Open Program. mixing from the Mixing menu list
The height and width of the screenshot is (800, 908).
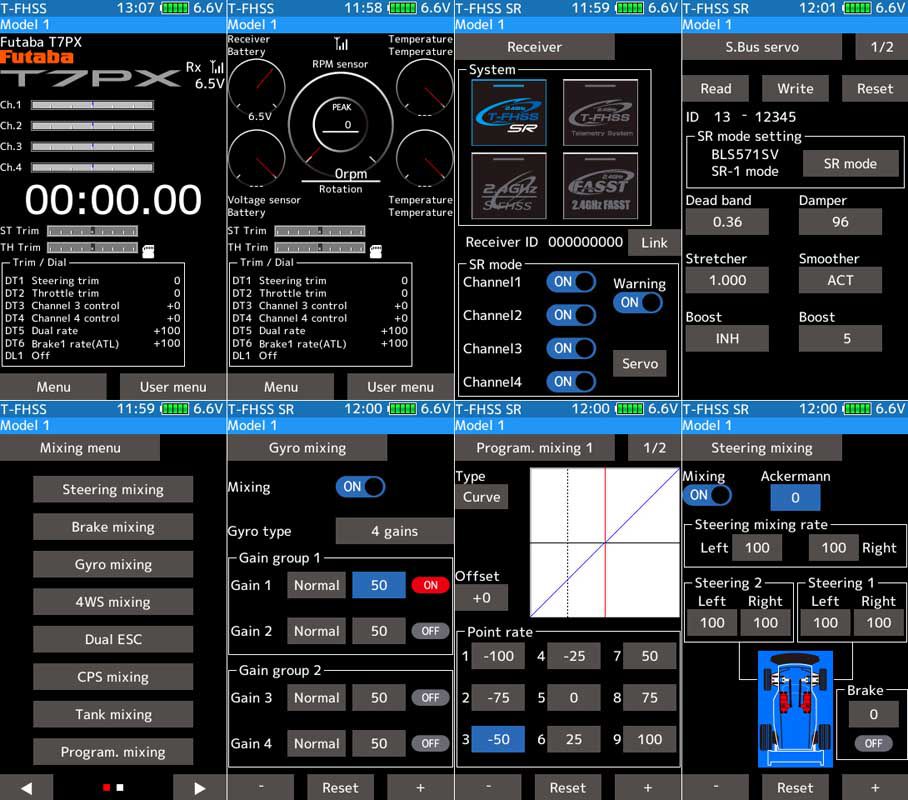(x=113, y=752)
